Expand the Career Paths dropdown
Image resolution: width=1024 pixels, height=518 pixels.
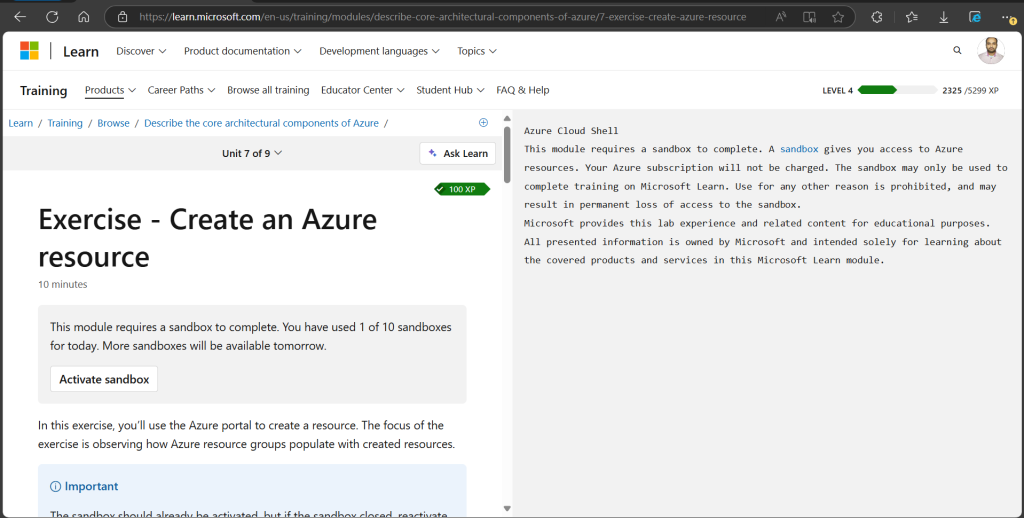[x=181, y=90]
